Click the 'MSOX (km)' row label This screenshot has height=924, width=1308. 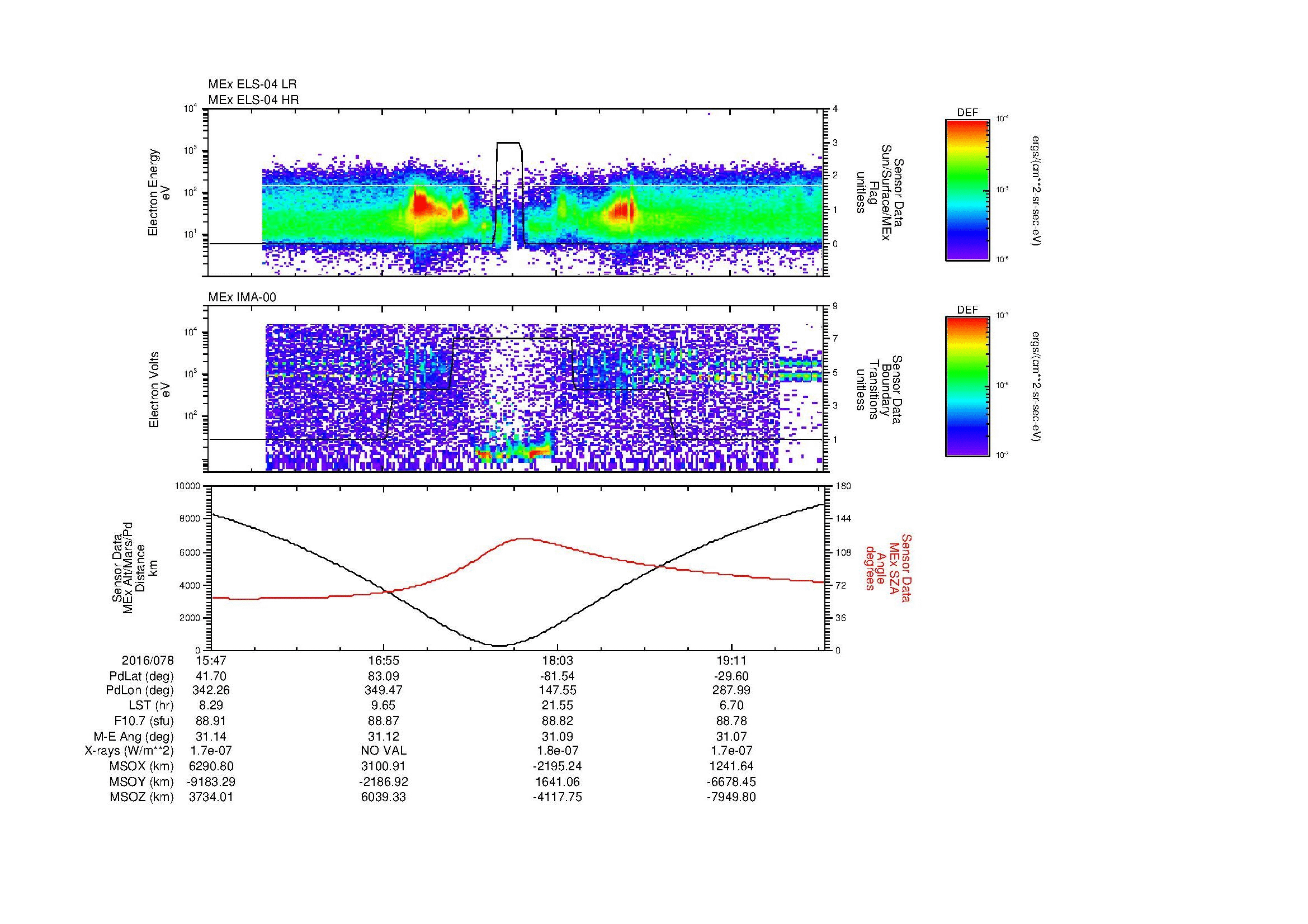coord(141,766)
